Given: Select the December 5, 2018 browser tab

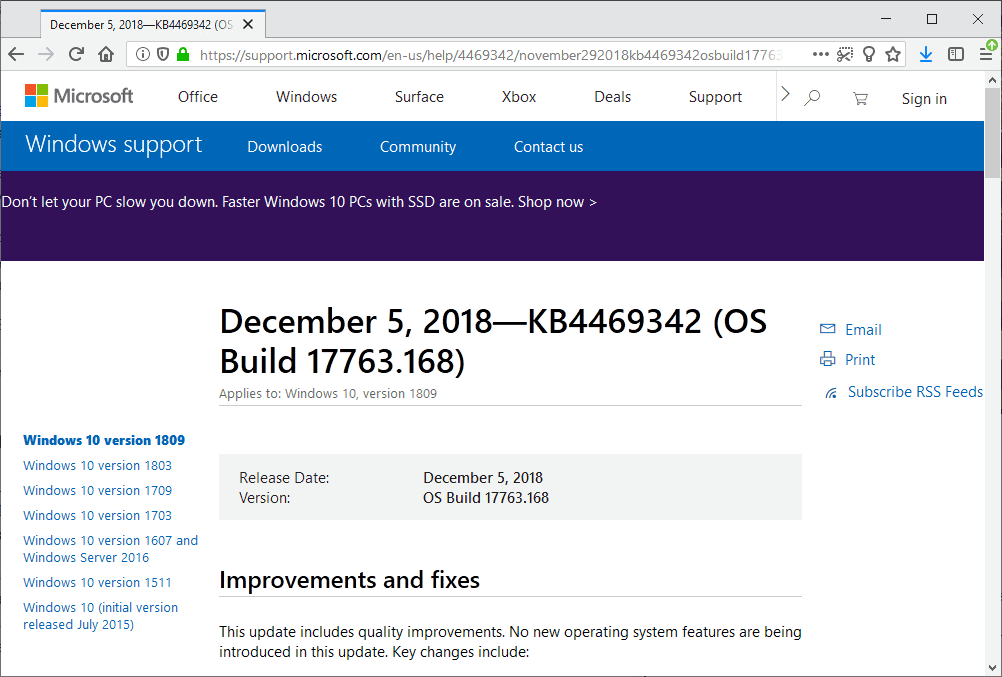Looking at the screenshot, I should click(153, 24).
